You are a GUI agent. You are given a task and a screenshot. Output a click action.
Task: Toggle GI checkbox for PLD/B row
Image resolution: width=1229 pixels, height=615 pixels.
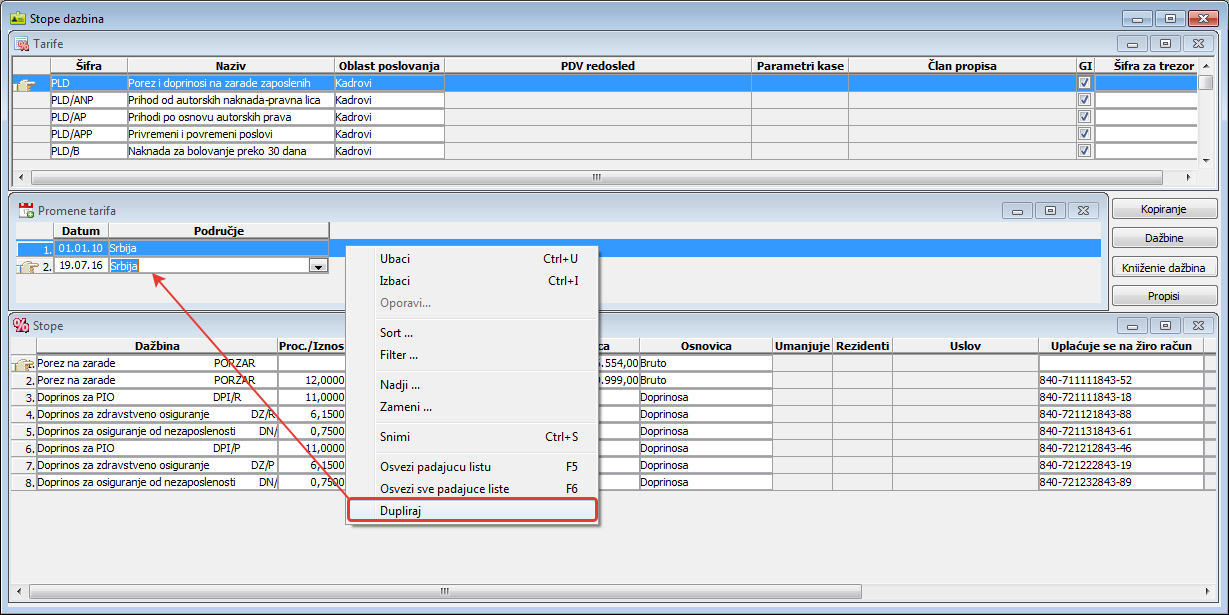click(x=1084, y=151)
